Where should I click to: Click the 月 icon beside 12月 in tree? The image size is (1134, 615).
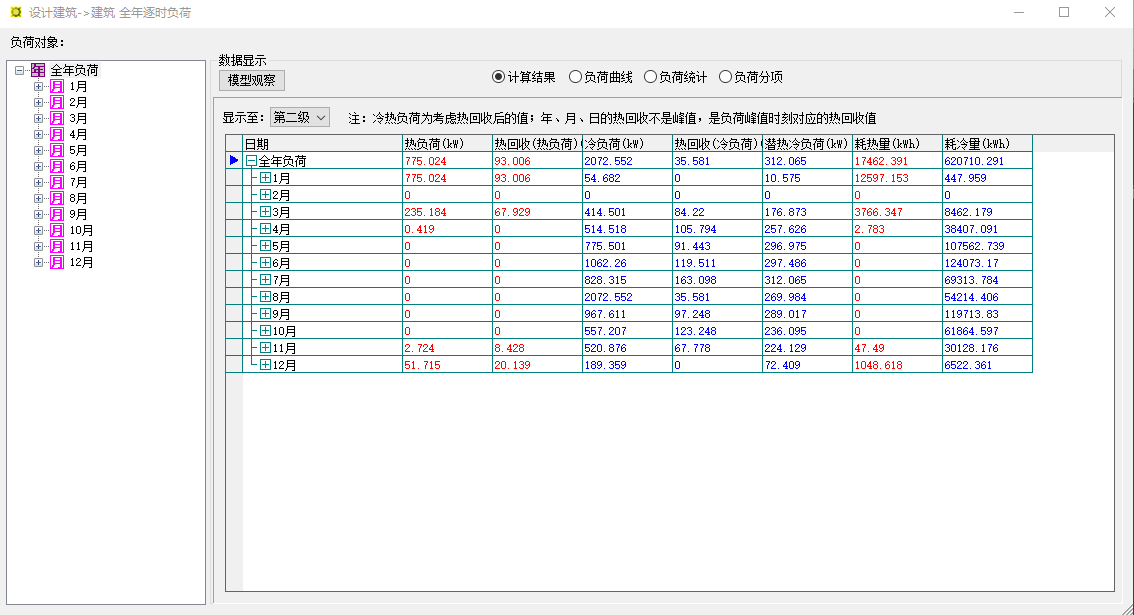click(x=57, y=263)
